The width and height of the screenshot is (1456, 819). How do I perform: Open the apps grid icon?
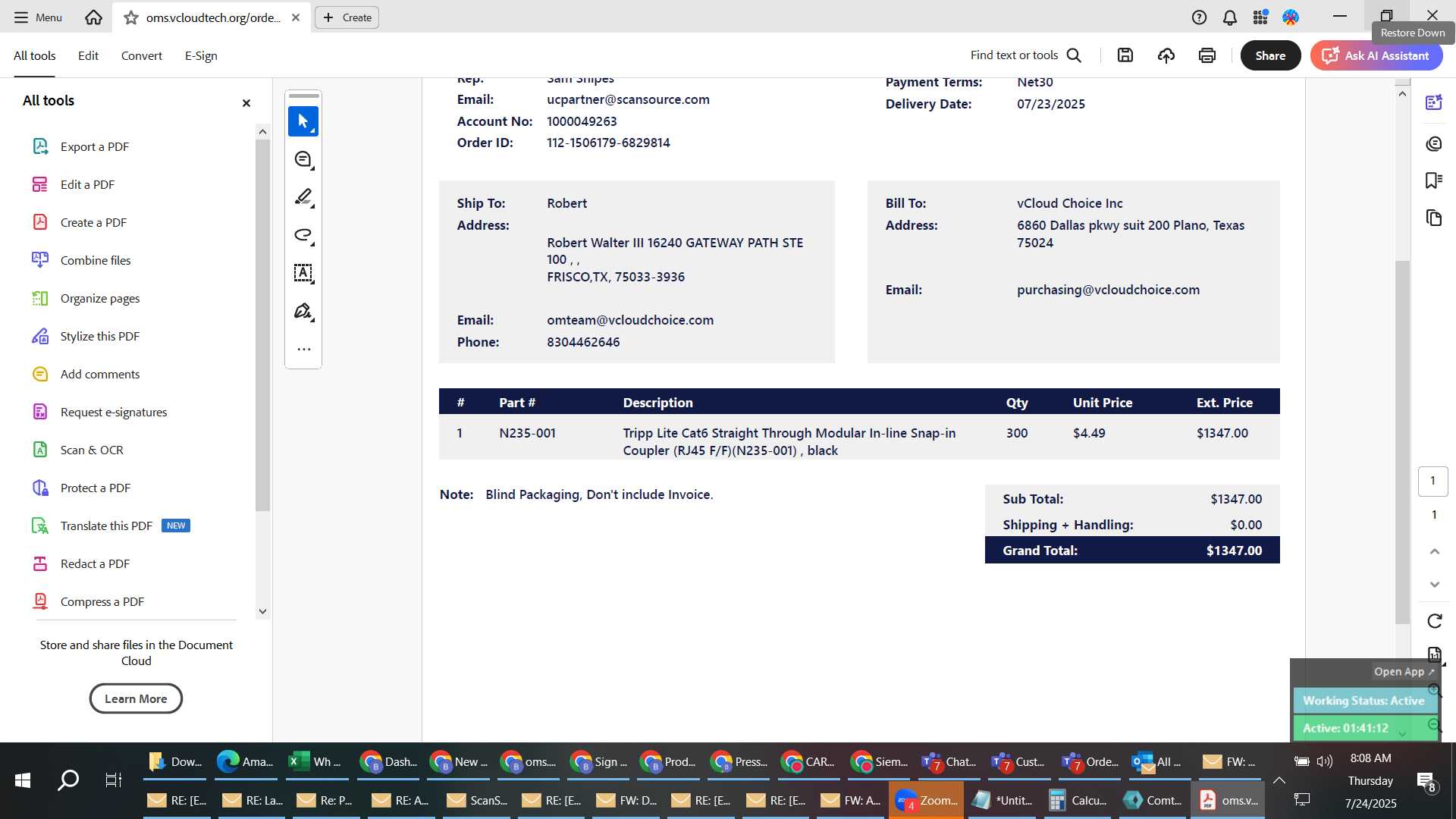coord(1260,17)
